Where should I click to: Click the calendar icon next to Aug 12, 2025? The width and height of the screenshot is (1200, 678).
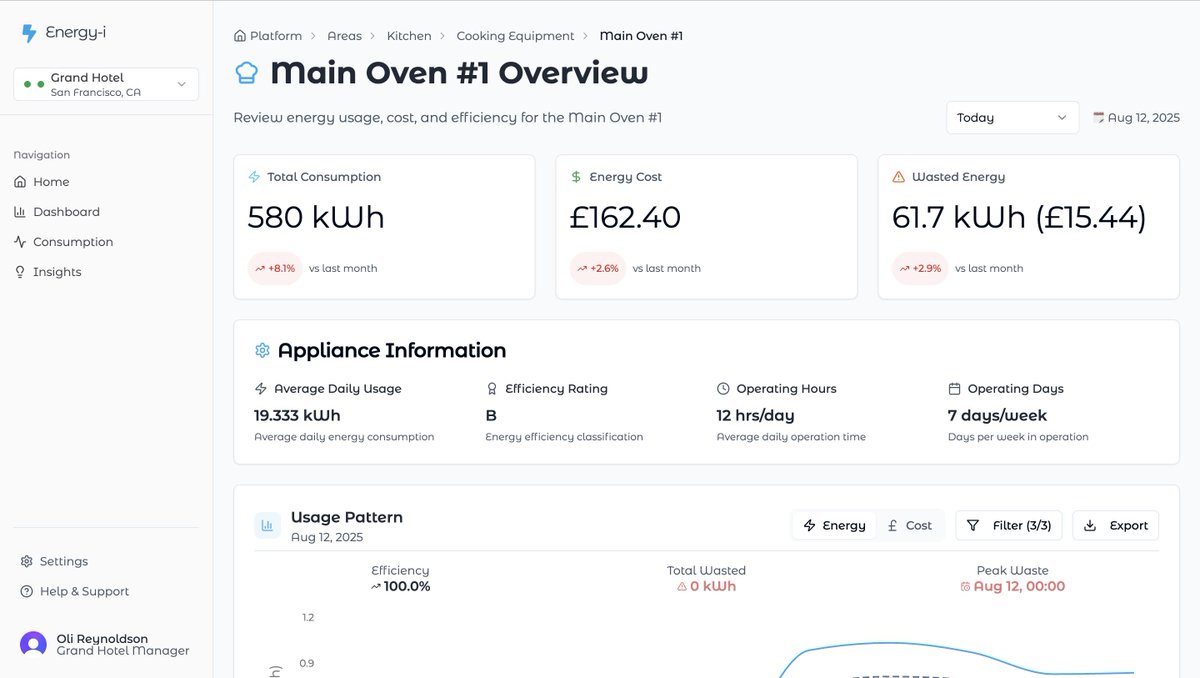pos(1098,117)
